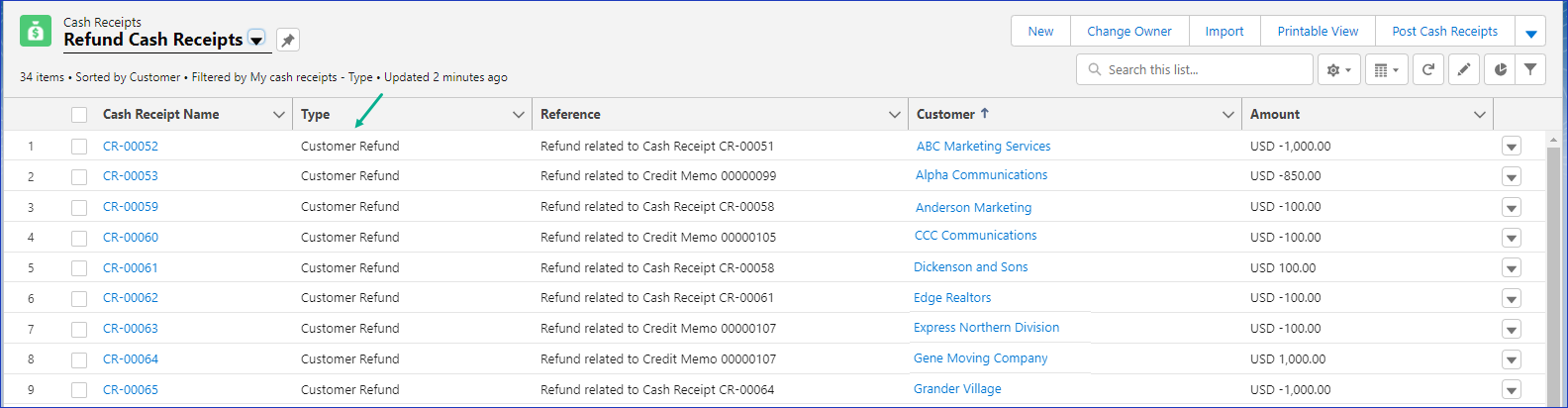Show the charts panel icon

(1500, 70)
